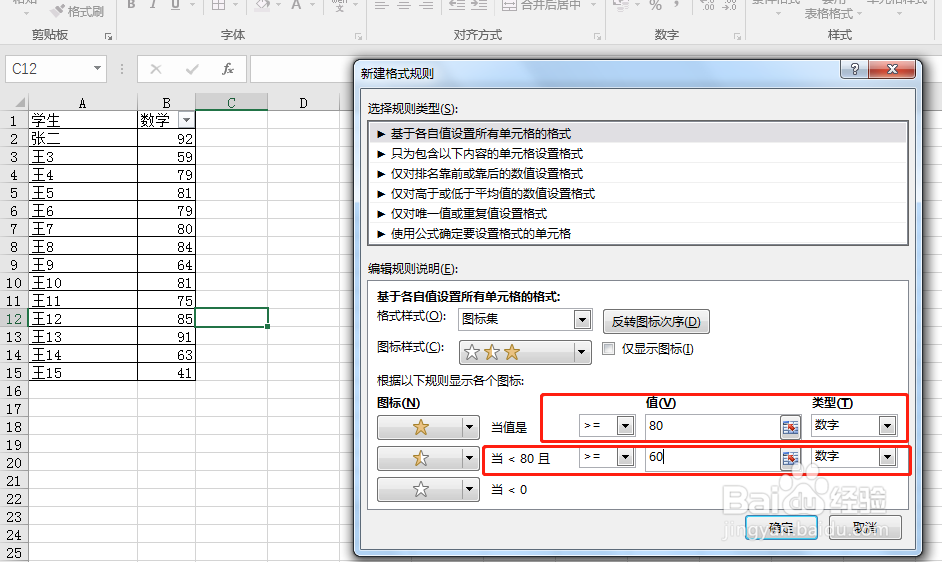Select row 12 header
The image size is (942, 562).
pos(14,319)
